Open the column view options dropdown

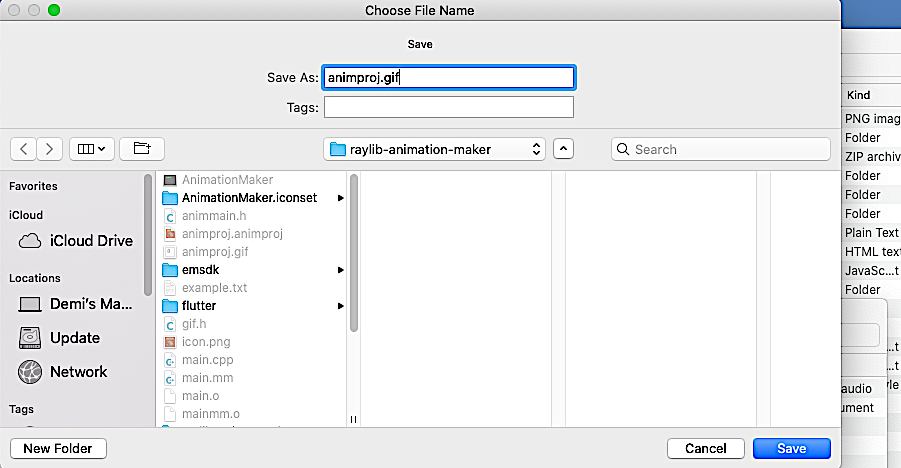(x=92, y=149)
